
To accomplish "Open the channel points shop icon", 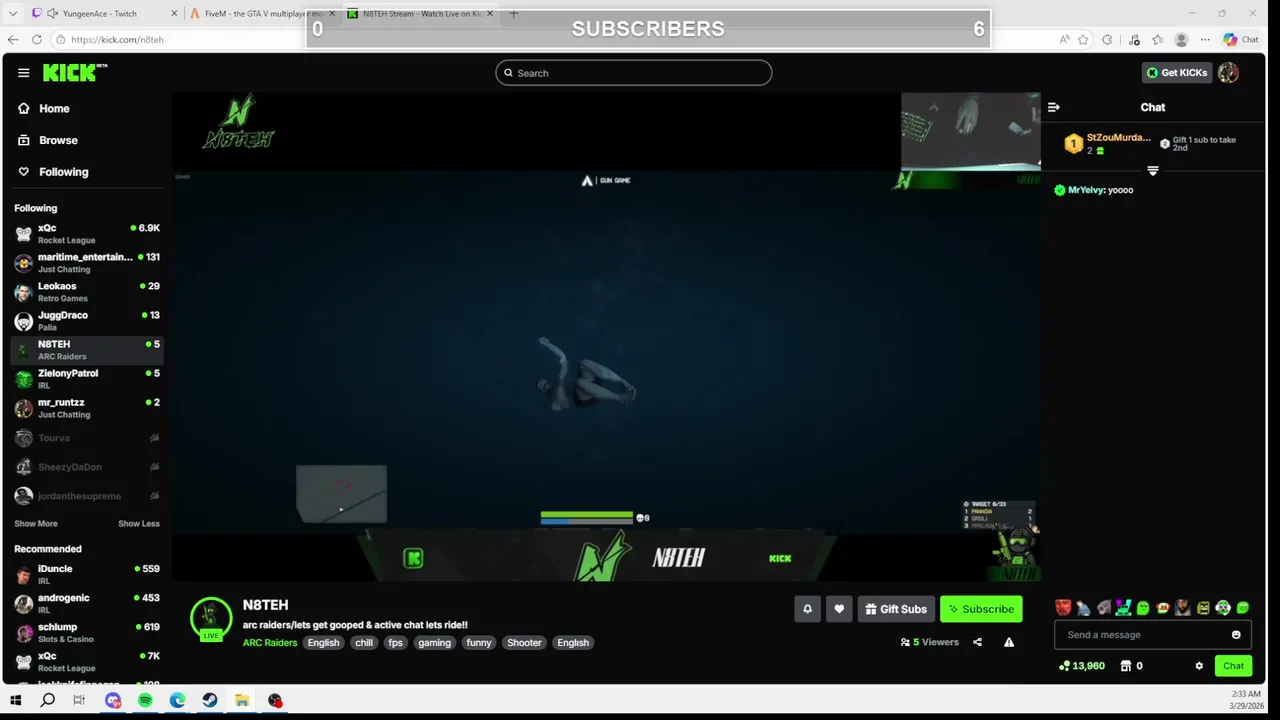I will coord(1125,666).
